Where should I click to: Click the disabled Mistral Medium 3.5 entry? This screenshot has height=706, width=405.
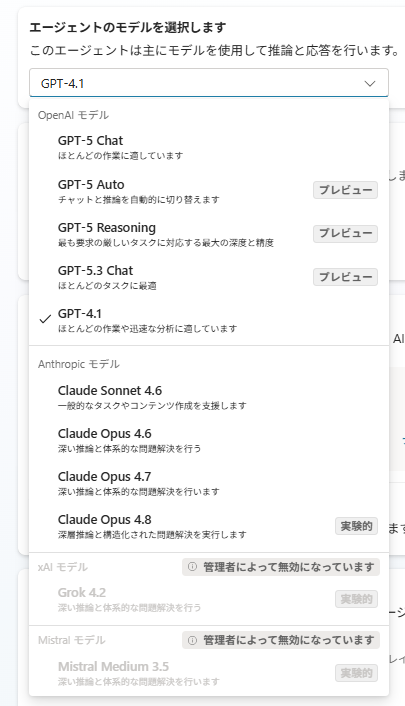pos(209,673)
